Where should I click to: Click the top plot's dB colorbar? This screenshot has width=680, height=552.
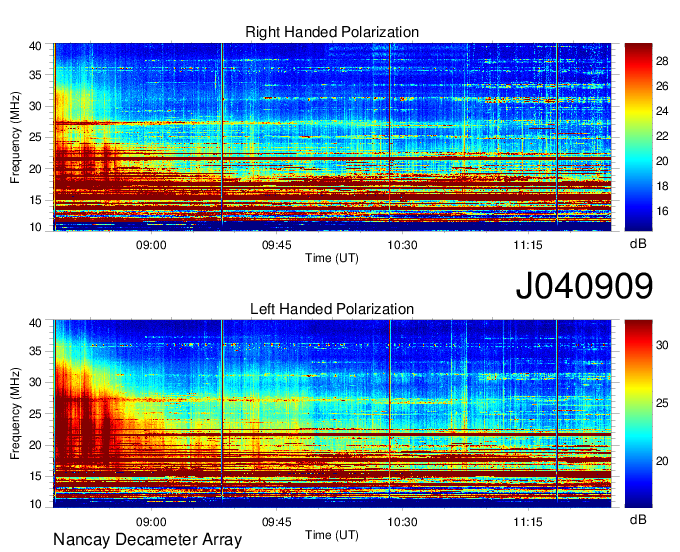click(638, 137)
